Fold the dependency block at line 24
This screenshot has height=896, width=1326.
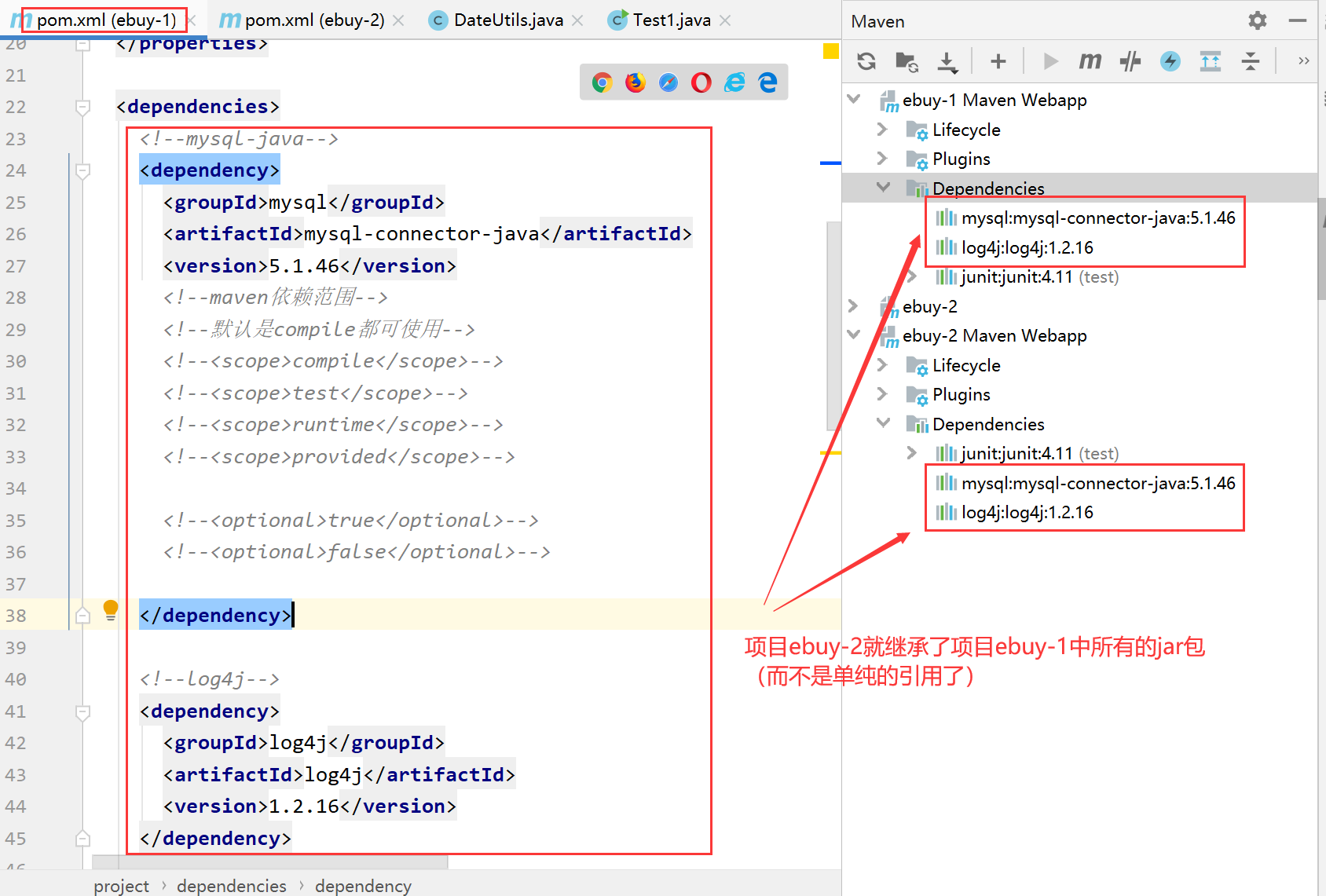(x=82, y=170)
